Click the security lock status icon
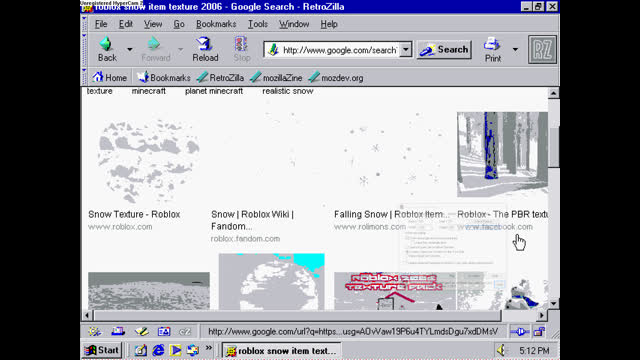The height and width of the screenshot is (360, 640). tap(539, 331)
